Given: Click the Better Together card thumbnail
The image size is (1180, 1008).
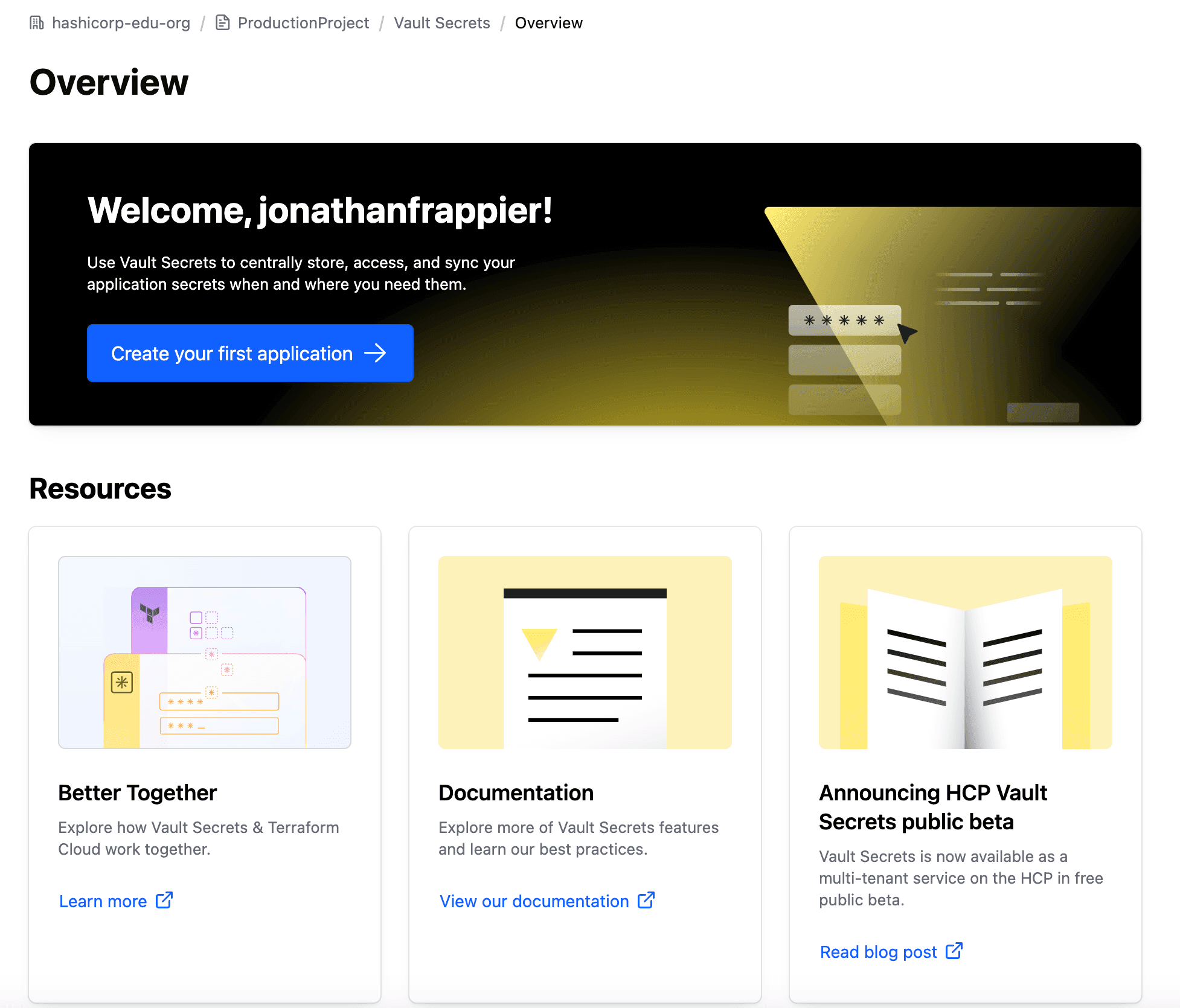Looking at the screenshot, I should pos(205,651).
